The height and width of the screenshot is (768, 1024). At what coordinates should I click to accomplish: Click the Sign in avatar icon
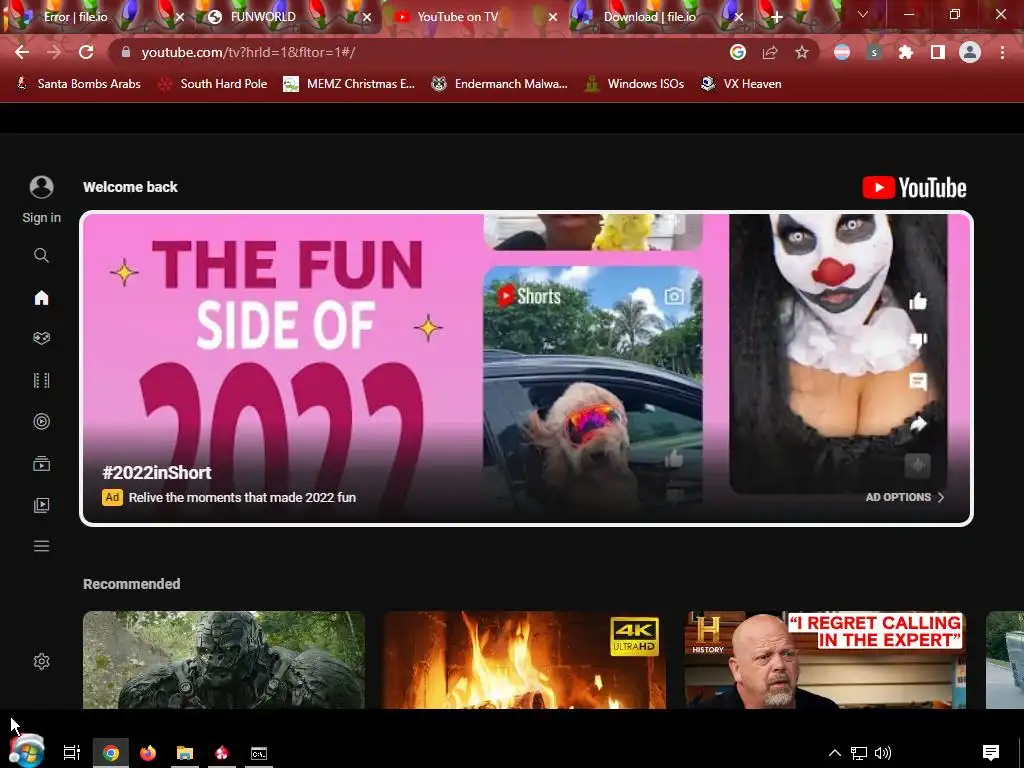pyautogui.click(x=41, y=187)
